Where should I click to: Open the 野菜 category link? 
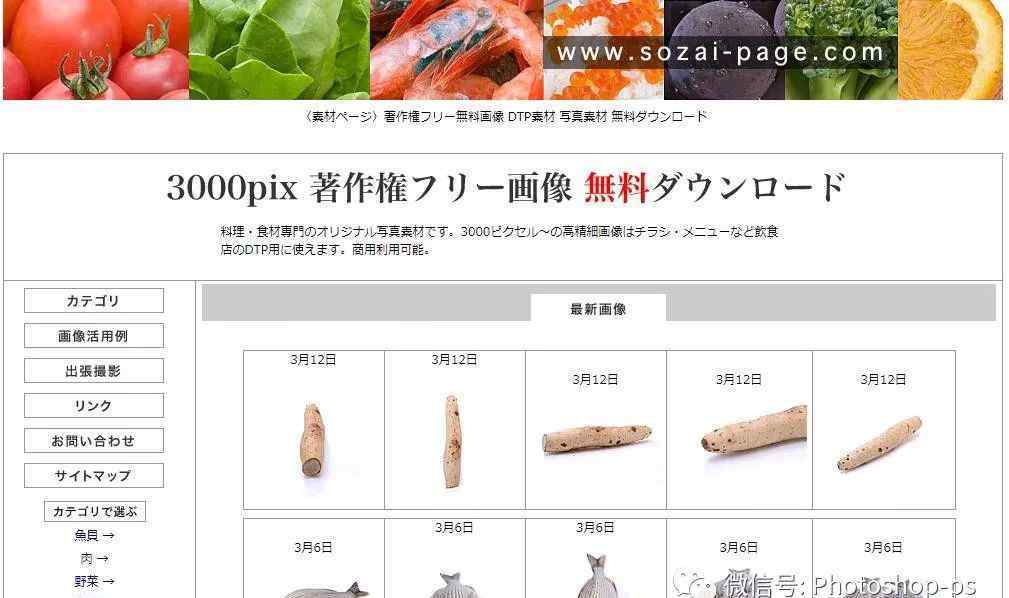pyautogui.click(x=94, y=581)
